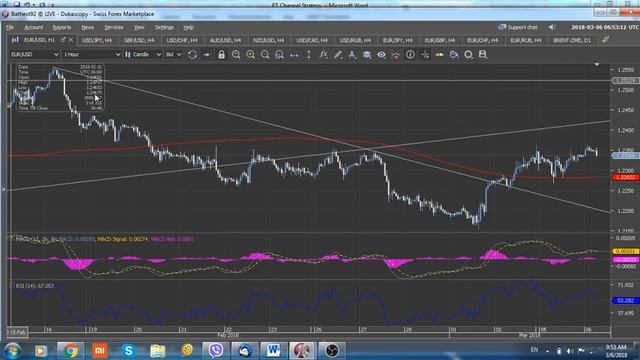Image resolution: width=640 pixels, height=360 pixels.
Task: Open the fx indicators tool
Action: [323, 55]
